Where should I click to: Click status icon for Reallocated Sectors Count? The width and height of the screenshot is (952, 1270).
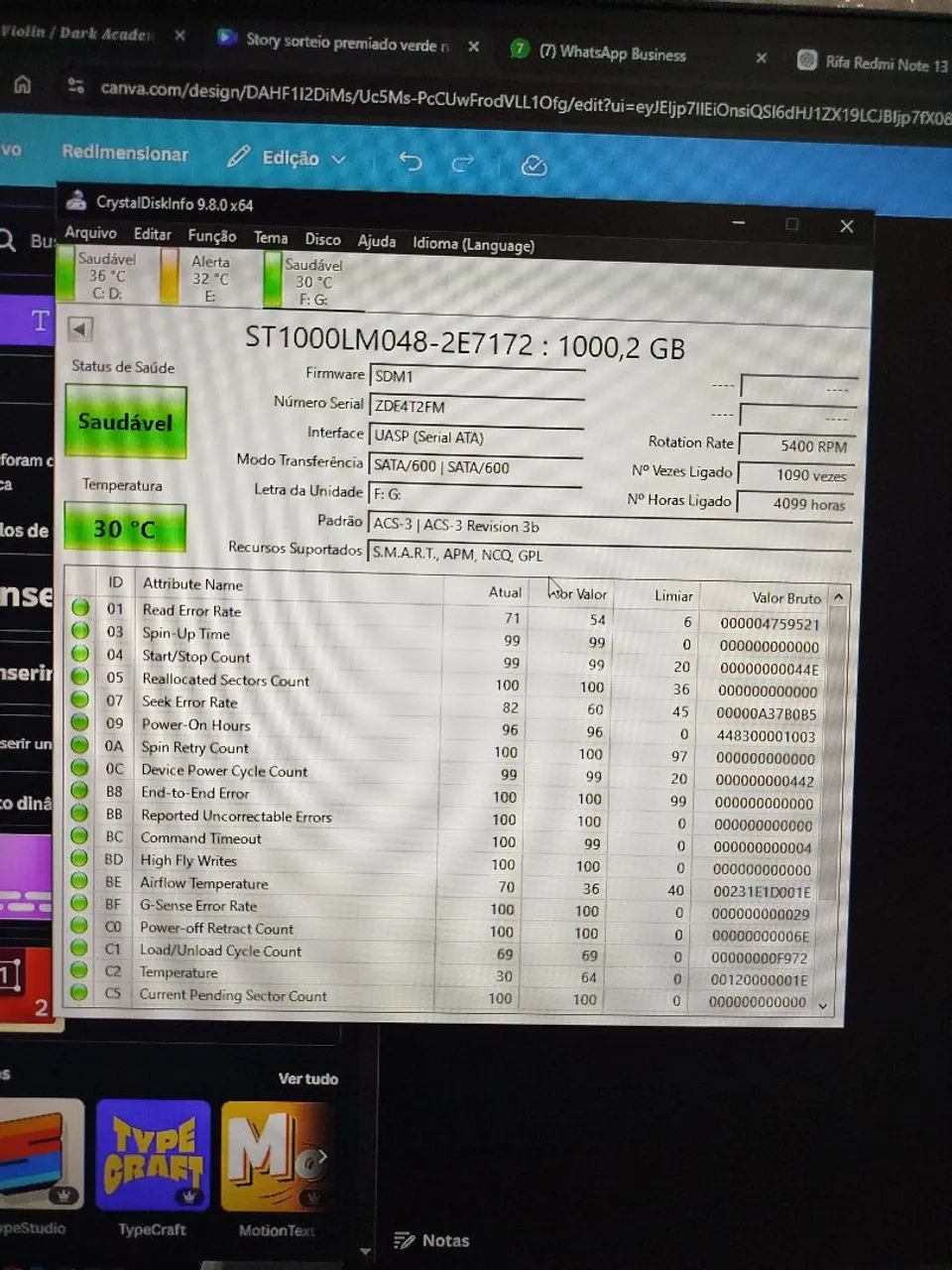coord(80,677)
